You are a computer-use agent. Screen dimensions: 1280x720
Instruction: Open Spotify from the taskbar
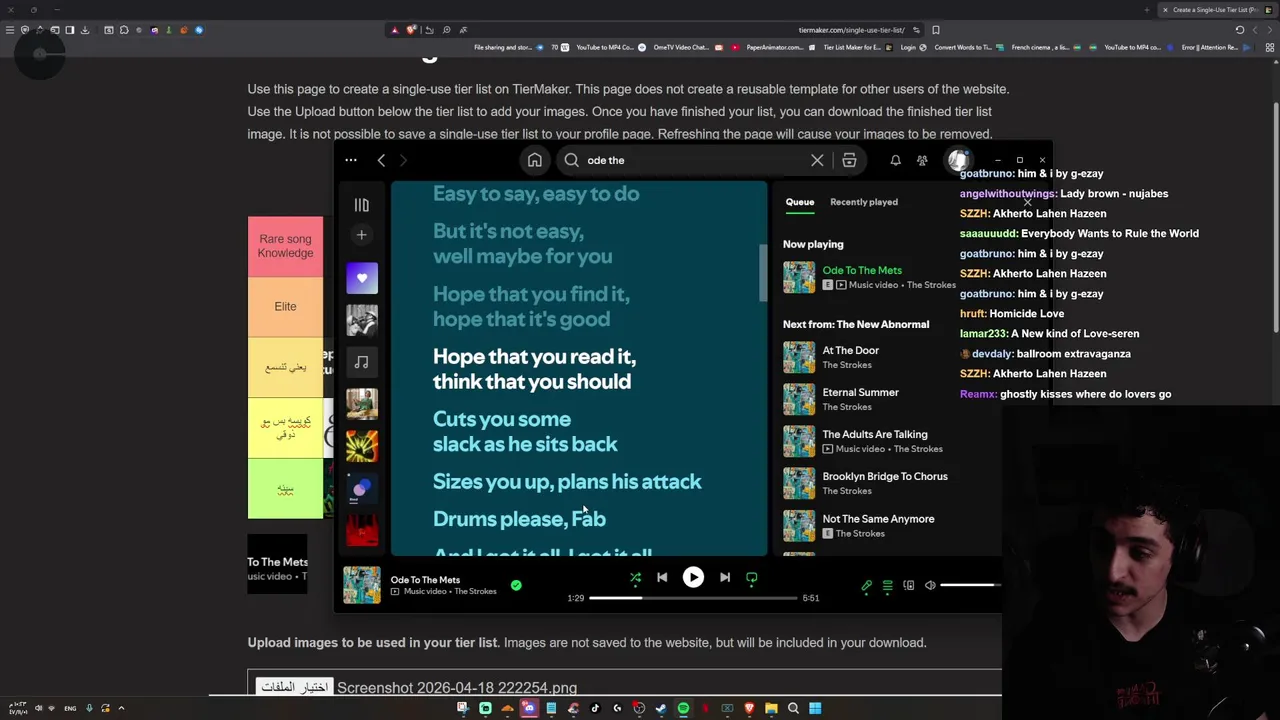click(x=683, y=708)
